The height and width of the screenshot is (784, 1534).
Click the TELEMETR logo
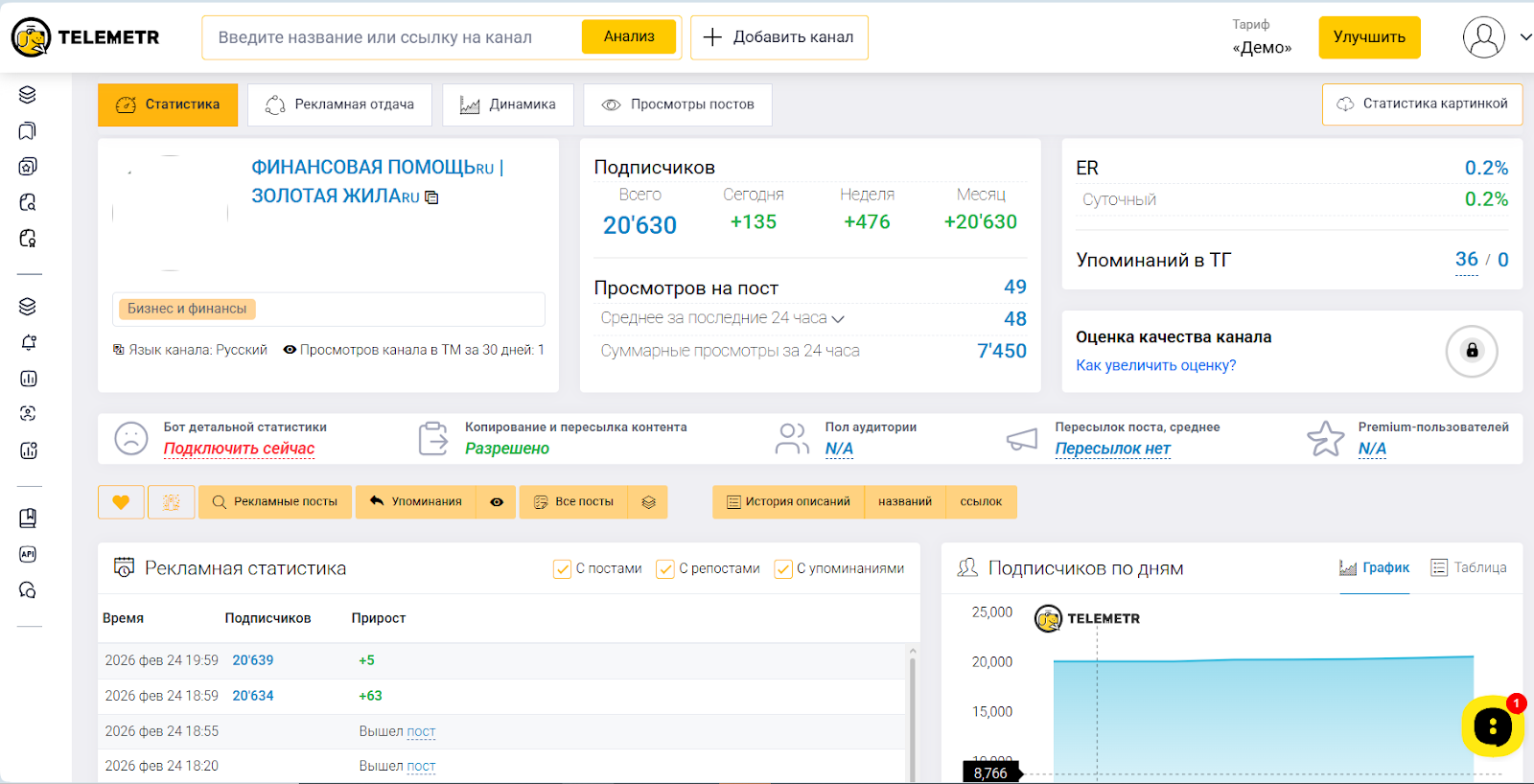click(x=85, y=37)
